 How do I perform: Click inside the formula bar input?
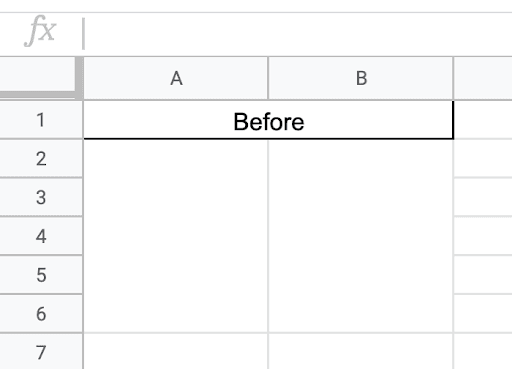[298, 34]
